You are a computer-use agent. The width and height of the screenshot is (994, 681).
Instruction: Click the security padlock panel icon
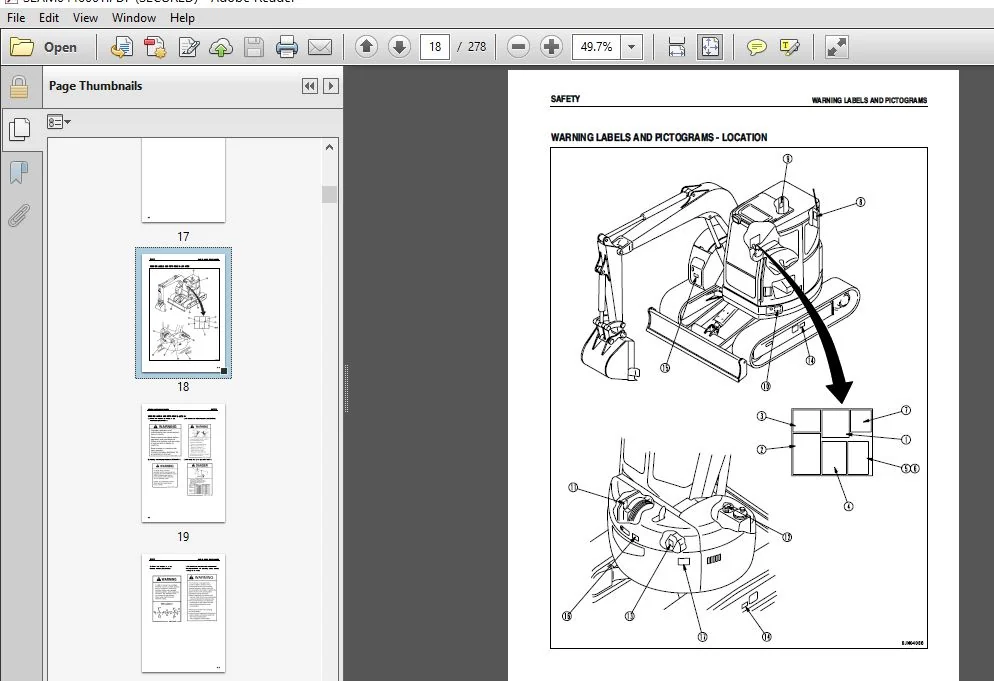click(x=19, y=87)
